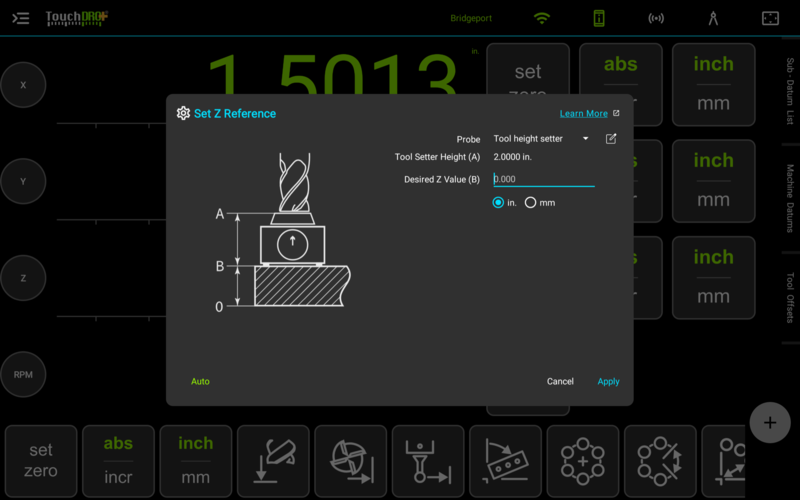Screen dimensions: 800x500
Task: Open the hole grid pattern function
Action: [723, 461]
